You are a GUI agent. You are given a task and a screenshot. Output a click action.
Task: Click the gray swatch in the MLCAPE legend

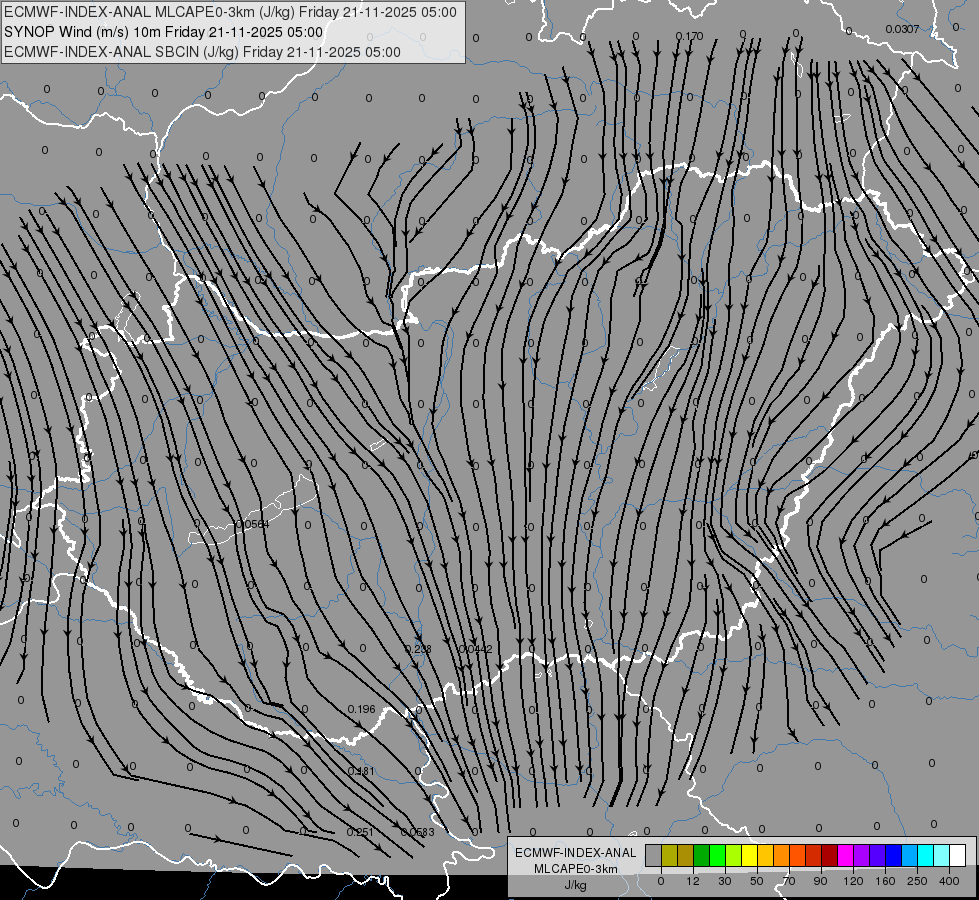[x=654, y=855]
